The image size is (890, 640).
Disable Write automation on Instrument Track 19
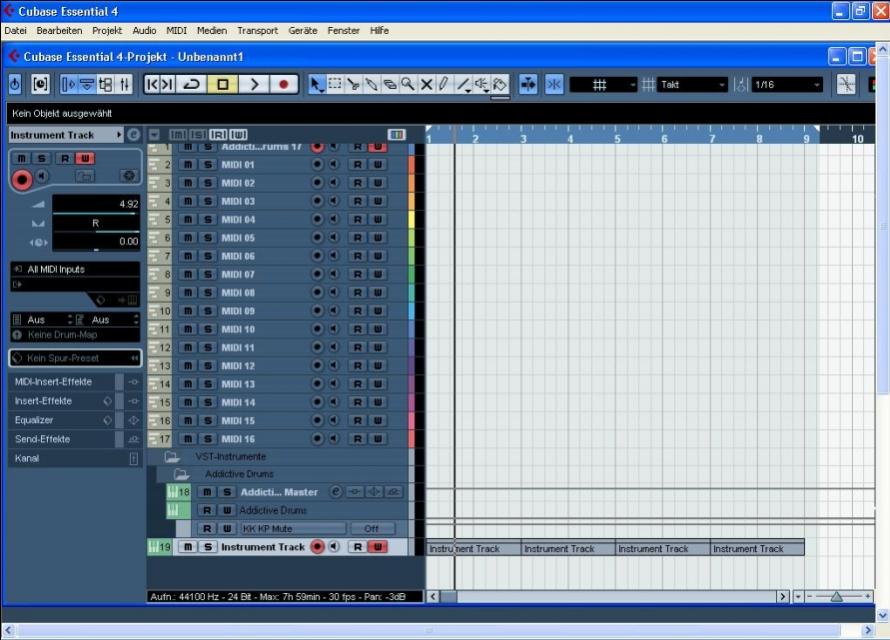click(377, 547)
